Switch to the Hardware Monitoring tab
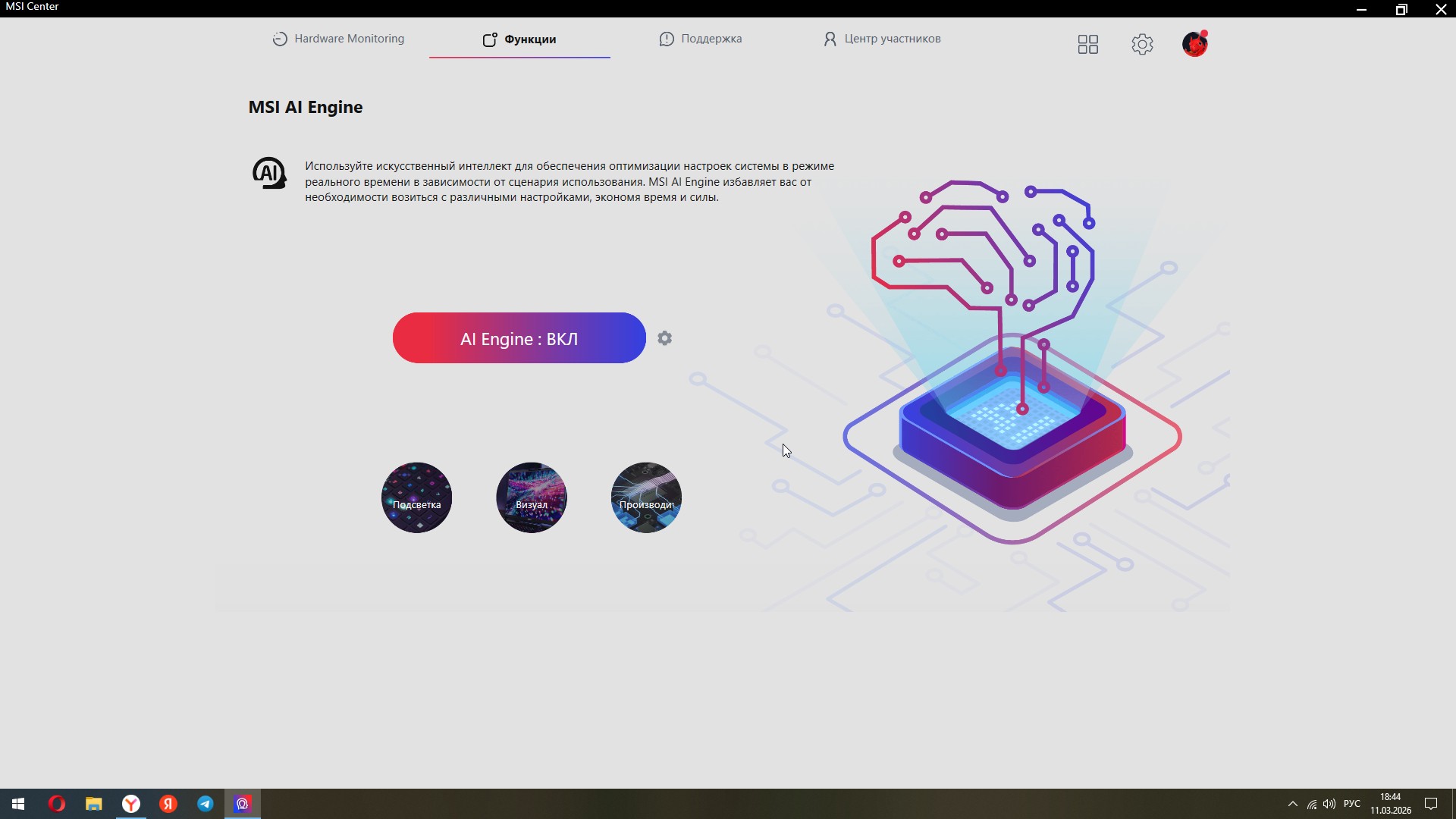This screenshot has height=819, width=1456. (x=338, y=39)
